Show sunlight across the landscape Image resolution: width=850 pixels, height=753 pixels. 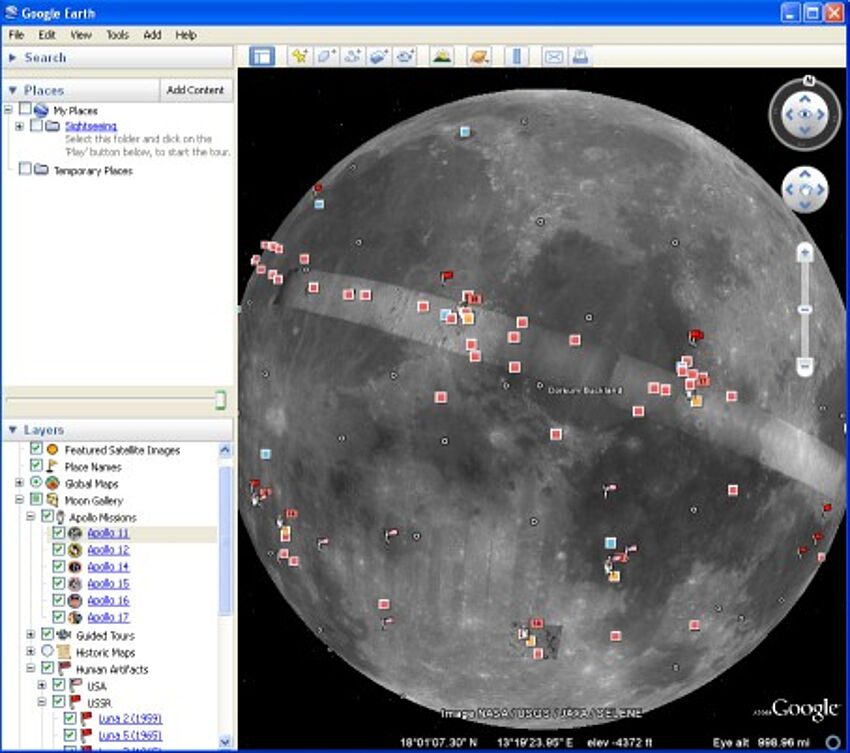pyautogui.click(x=442, y=56)
